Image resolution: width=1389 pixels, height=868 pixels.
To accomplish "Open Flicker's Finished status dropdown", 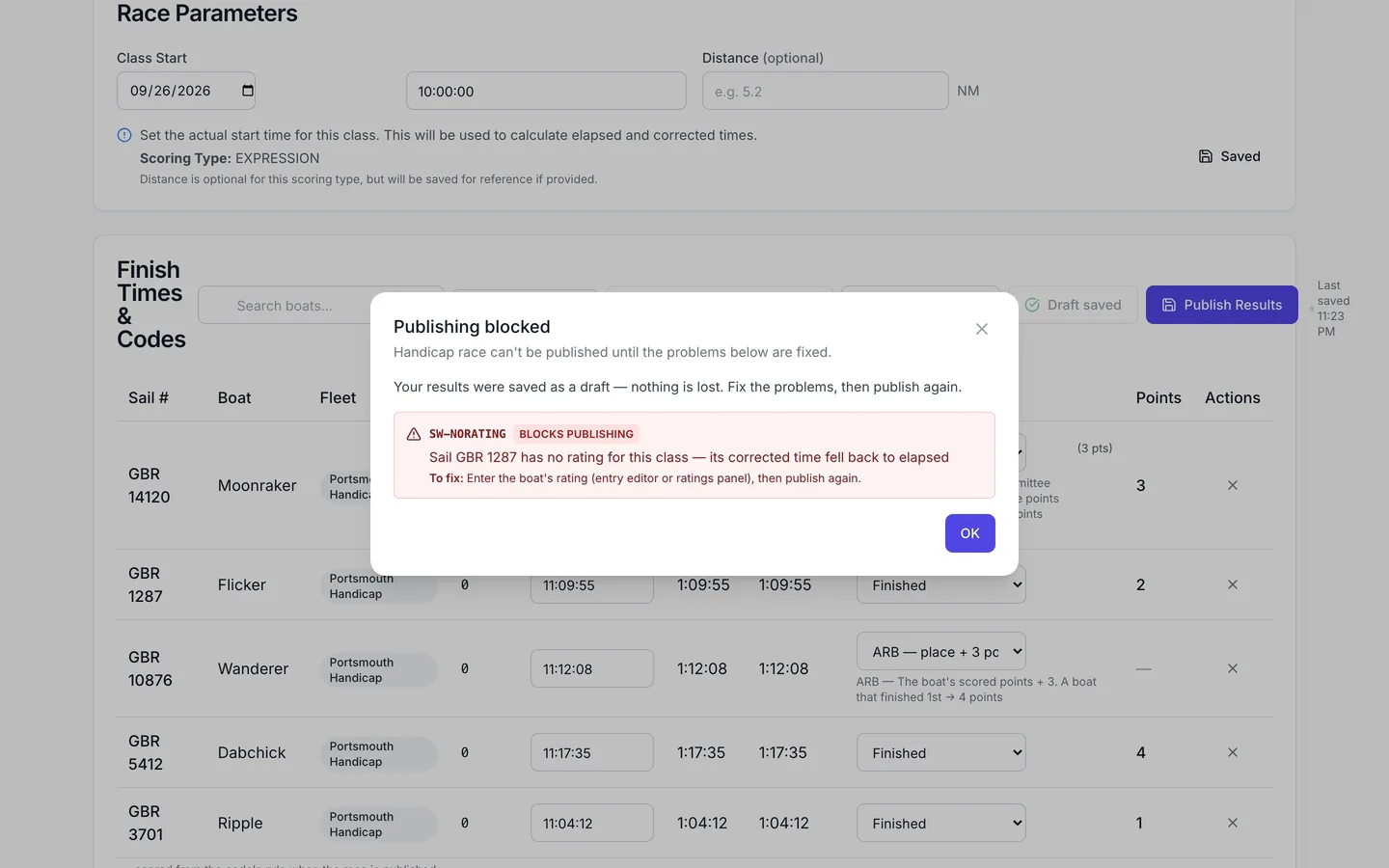I will click(x=941, y=584).
